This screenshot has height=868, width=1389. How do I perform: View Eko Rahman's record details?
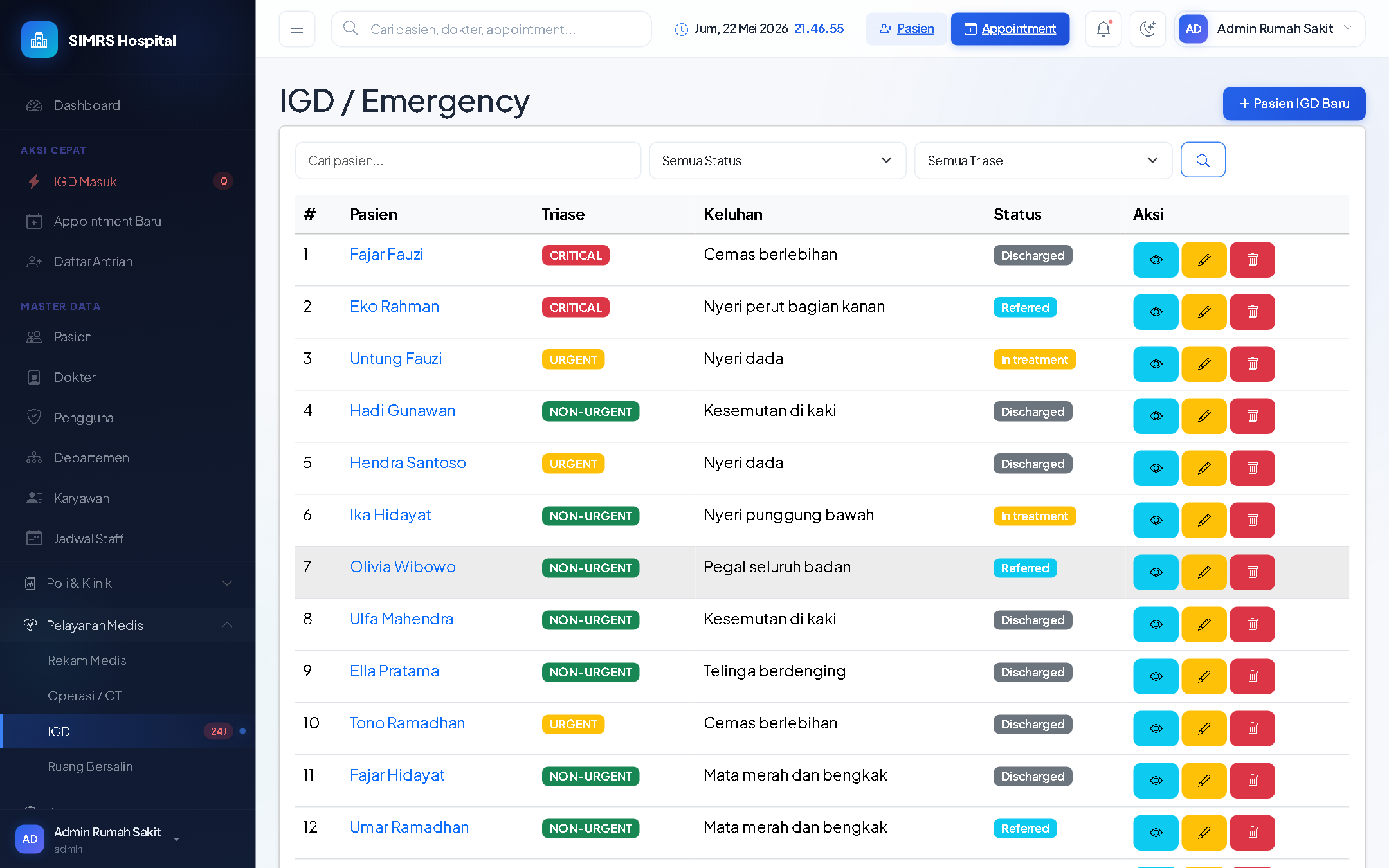point(1156,312)
